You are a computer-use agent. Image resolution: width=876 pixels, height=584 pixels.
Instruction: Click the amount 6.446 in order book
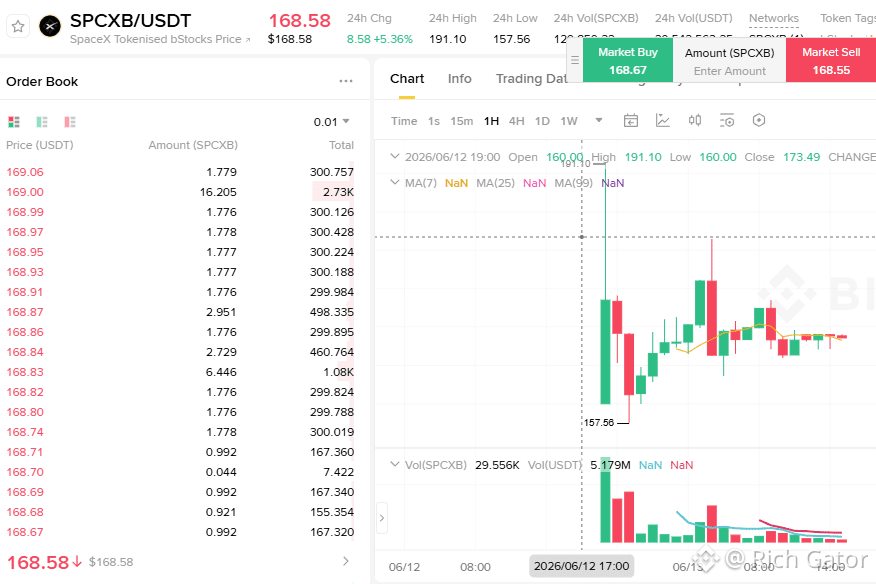(221, 372)
